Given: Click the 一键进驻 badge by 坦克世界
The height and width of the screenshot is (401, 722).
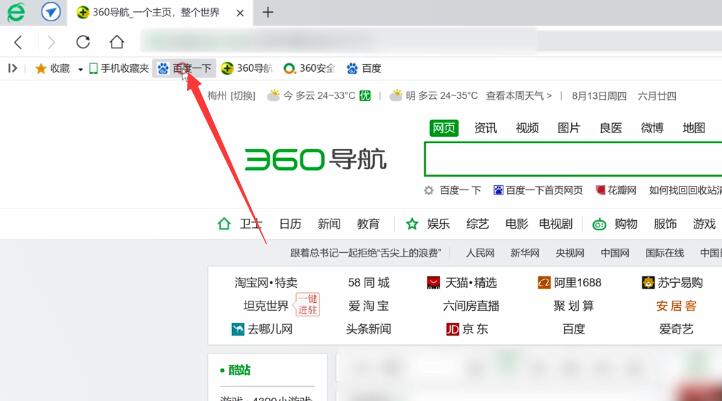Looking at the screenshot, I should tap(307, 305).
